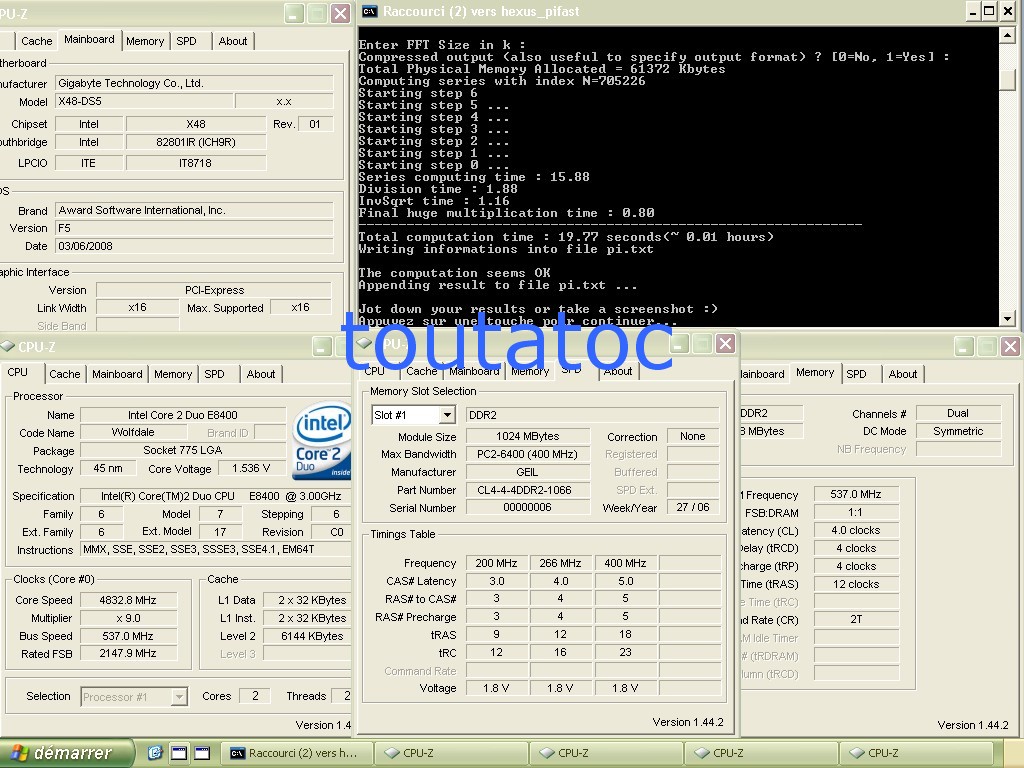The width and height of the screenshot is (1024, 768).
Task: Click the PCI-Express graphic interface version field
Action: pos(214,290)
